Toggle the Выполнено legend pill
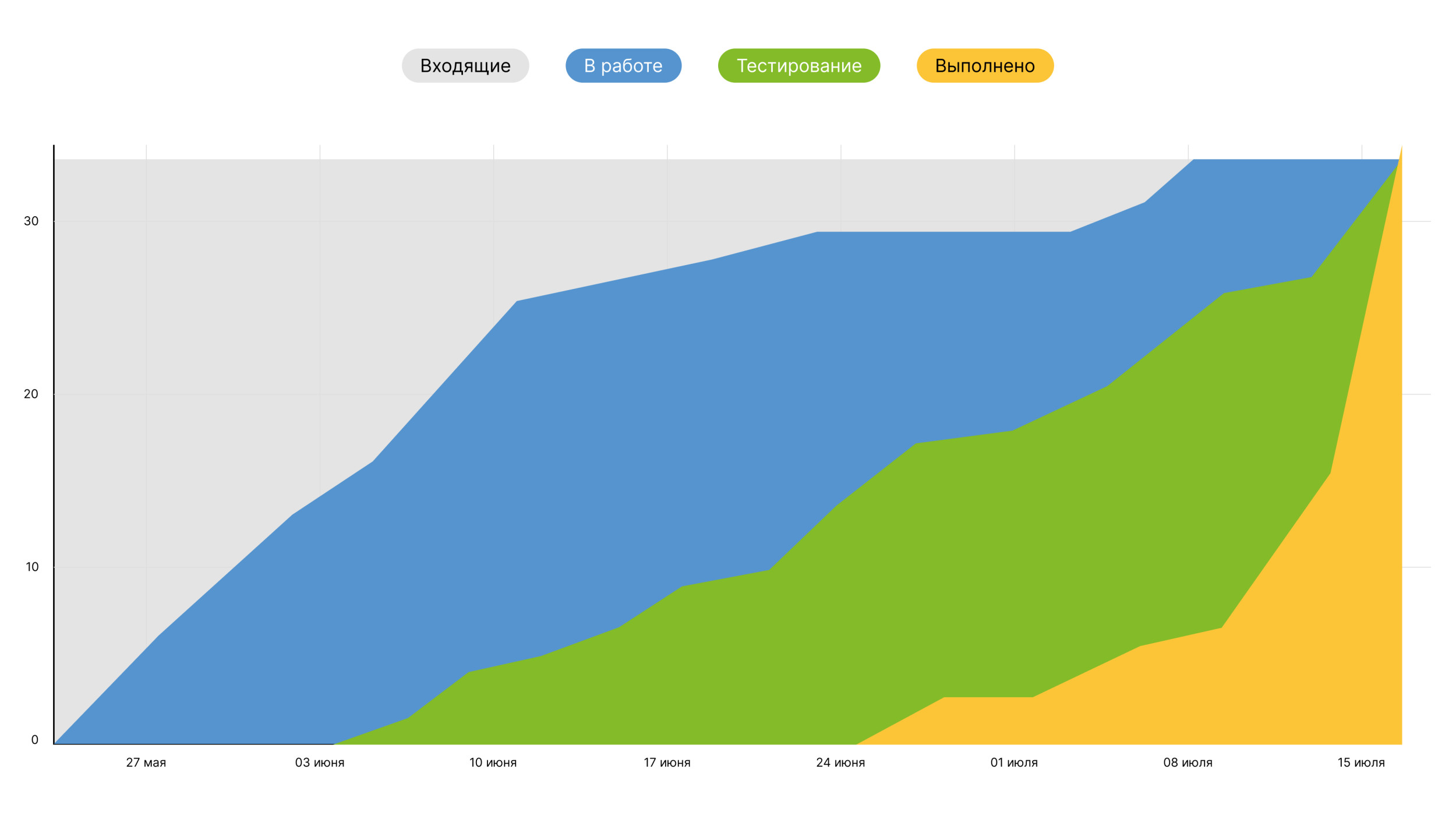The image size is (1456, 819). pyautogui.click(x=985, y=66)
